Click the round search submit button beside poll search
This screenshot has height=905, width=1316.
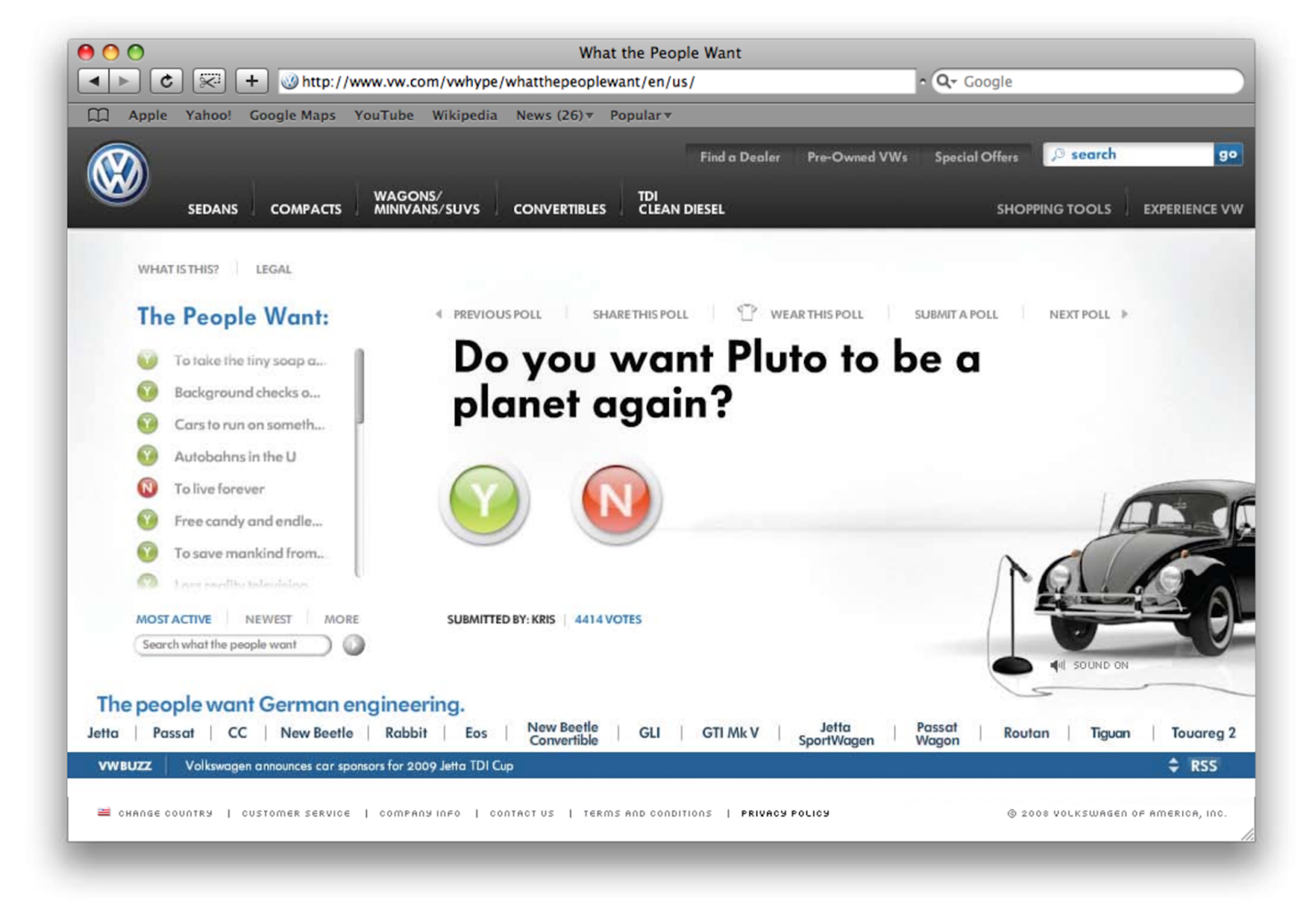pos(353,645)
